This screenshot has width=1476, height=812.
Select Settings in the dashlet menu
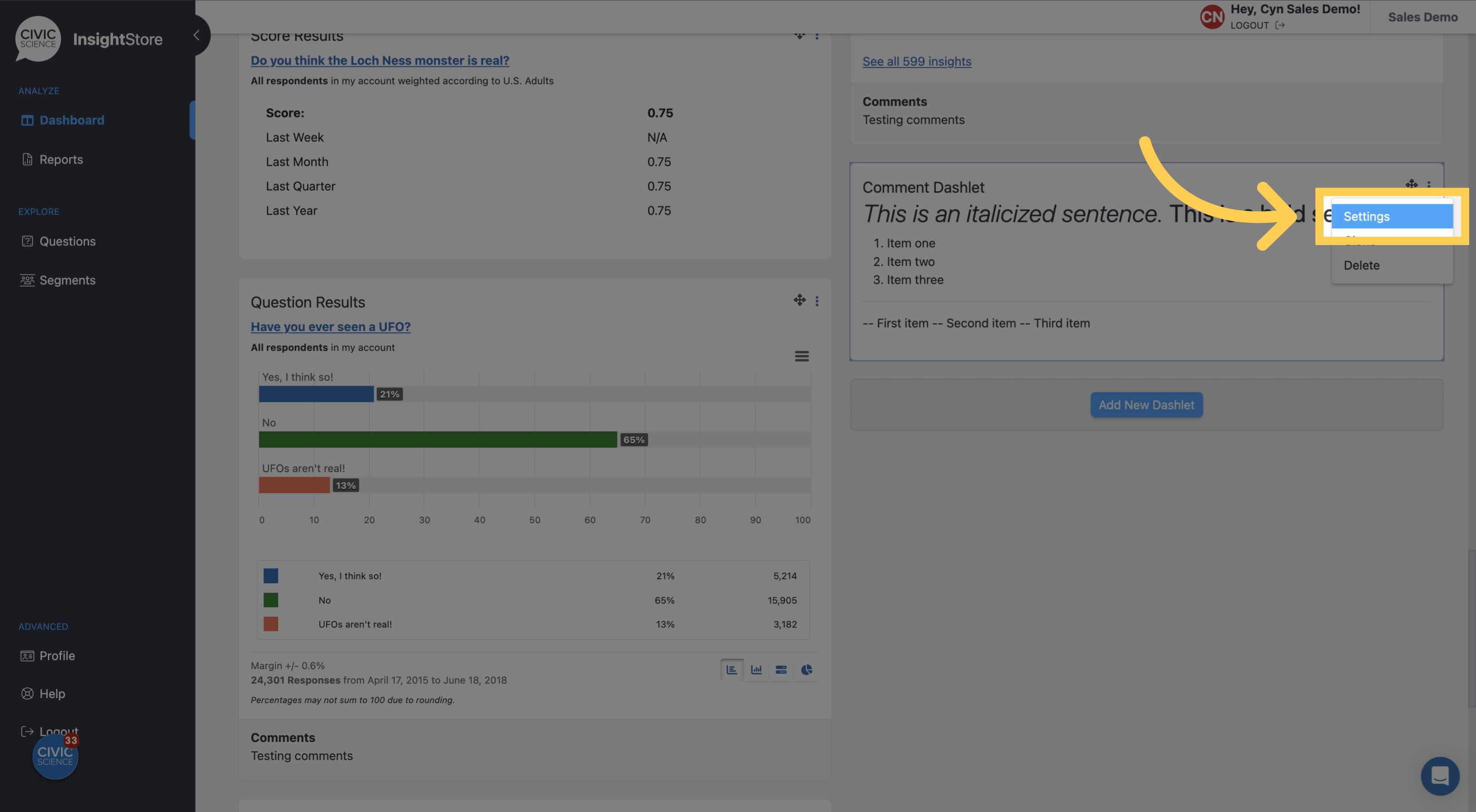pyautogui.click(x=1392, y=217)
